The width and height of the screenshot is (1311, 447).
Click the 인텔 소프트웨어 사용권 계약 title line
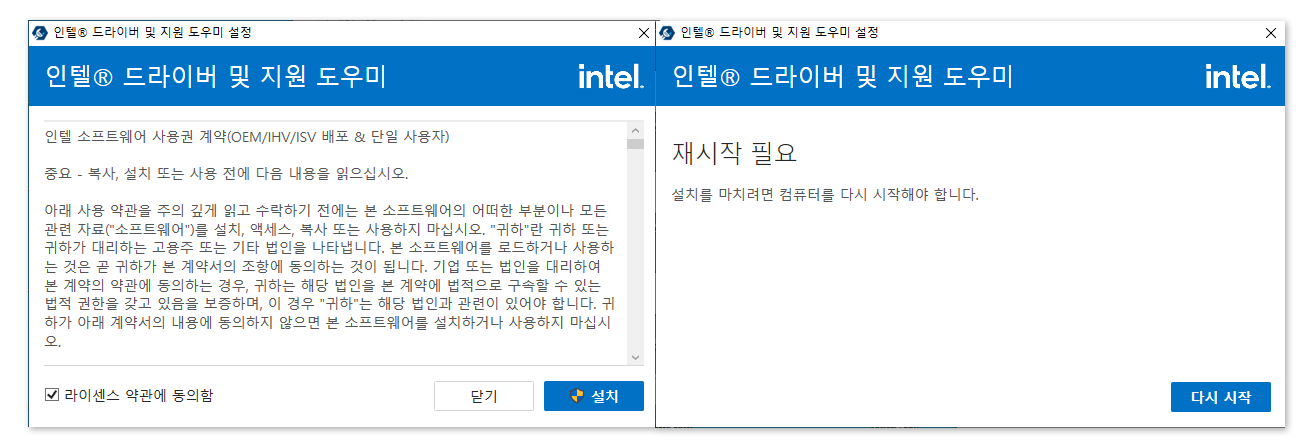tap(247, 136)
